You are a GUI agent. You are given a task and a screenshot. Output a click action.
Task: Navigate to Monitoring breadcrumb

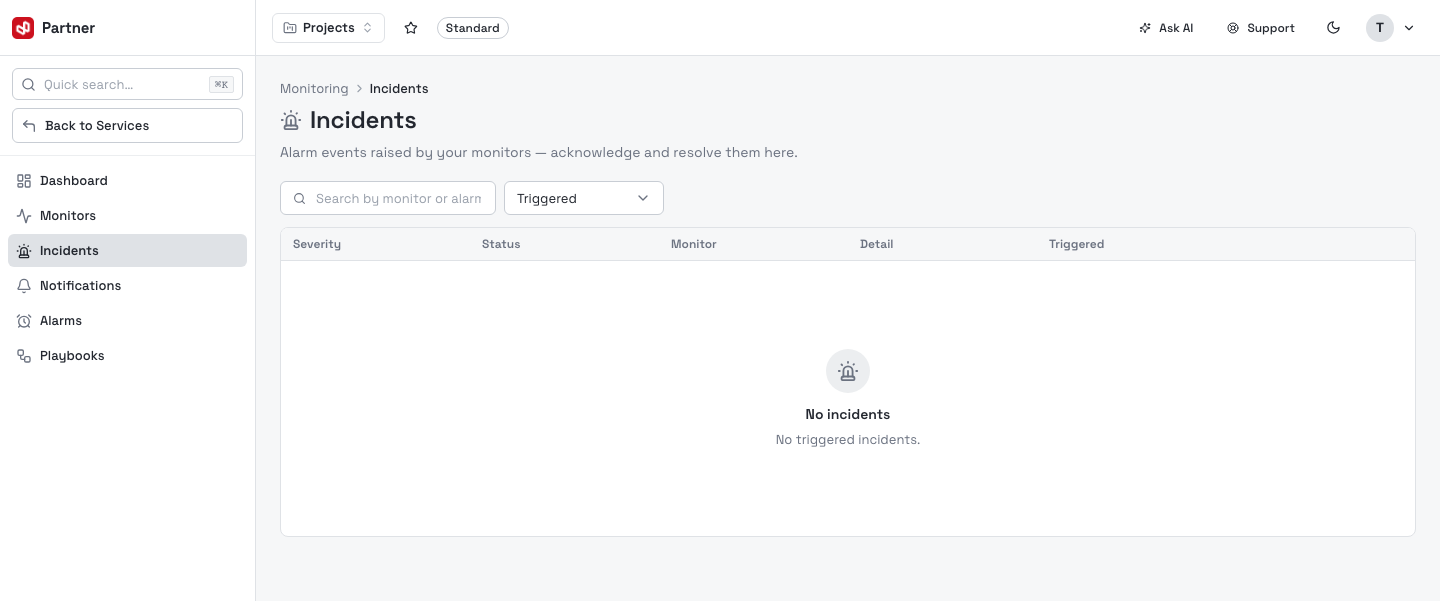(x=314, y=89)
